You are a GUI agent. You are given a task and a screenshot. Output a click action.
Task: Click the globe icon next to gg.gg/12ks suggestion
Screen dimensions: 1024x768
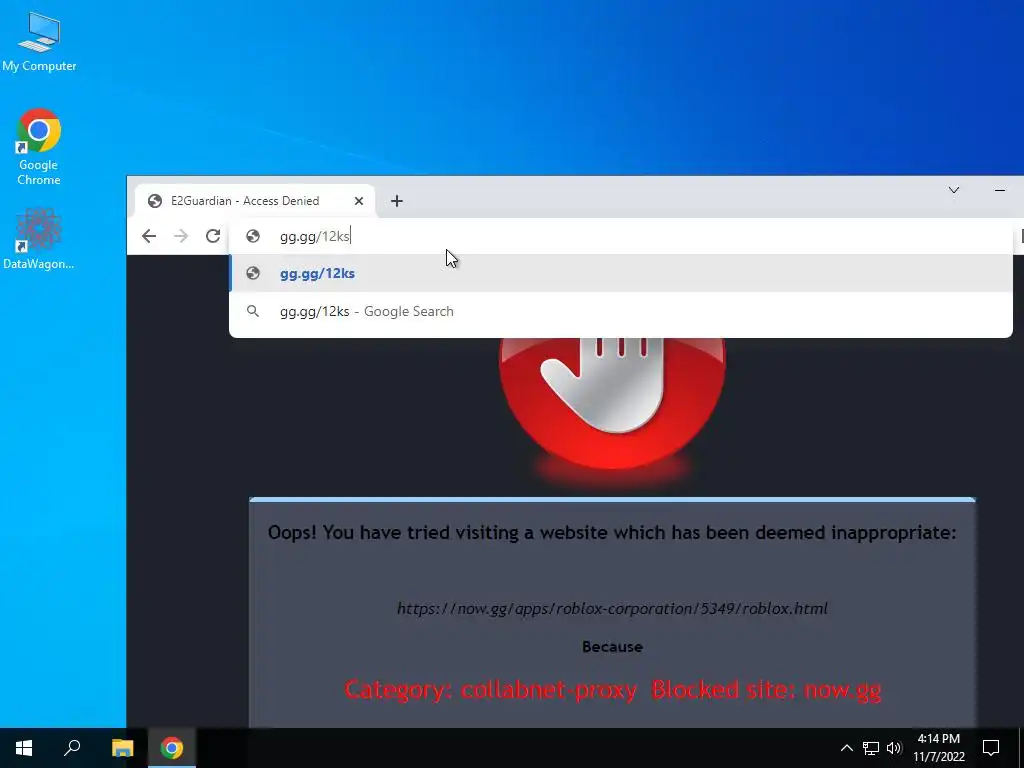tap(253, 274)
